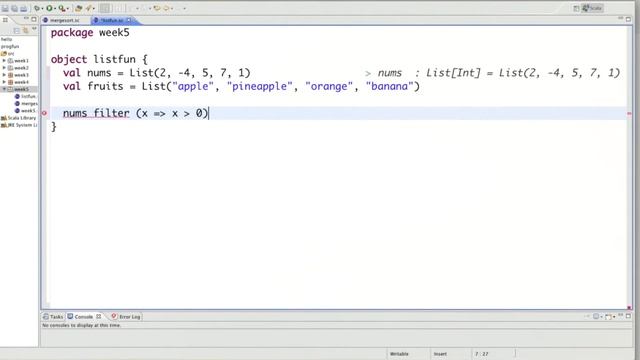Select the Scala perspective button
The height and width of the screenshot is (360, 640).
tap(592, 8)
